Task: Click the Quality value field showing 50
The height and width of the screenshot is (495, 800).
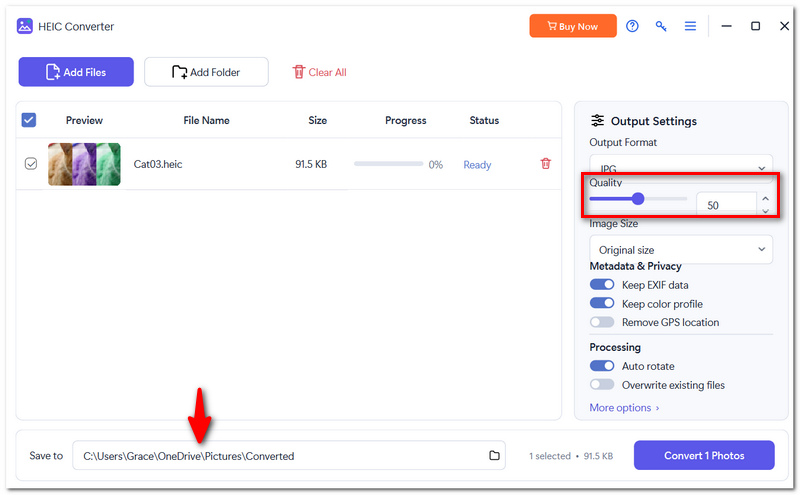Action: coord(726,205)
